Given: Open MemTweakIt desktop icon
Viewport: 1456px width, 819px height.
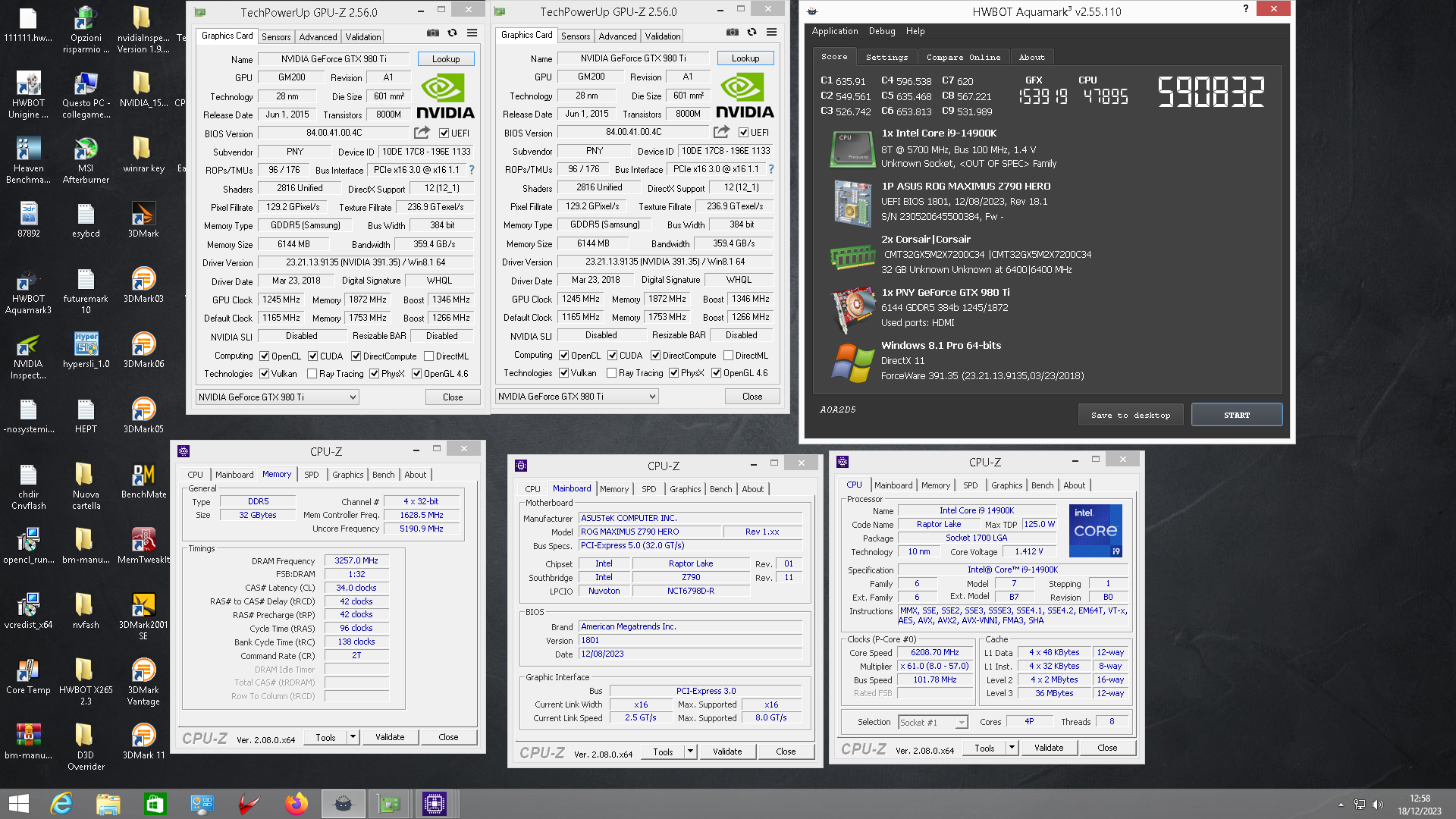Looking at the screenshot, I should point(143,547).
